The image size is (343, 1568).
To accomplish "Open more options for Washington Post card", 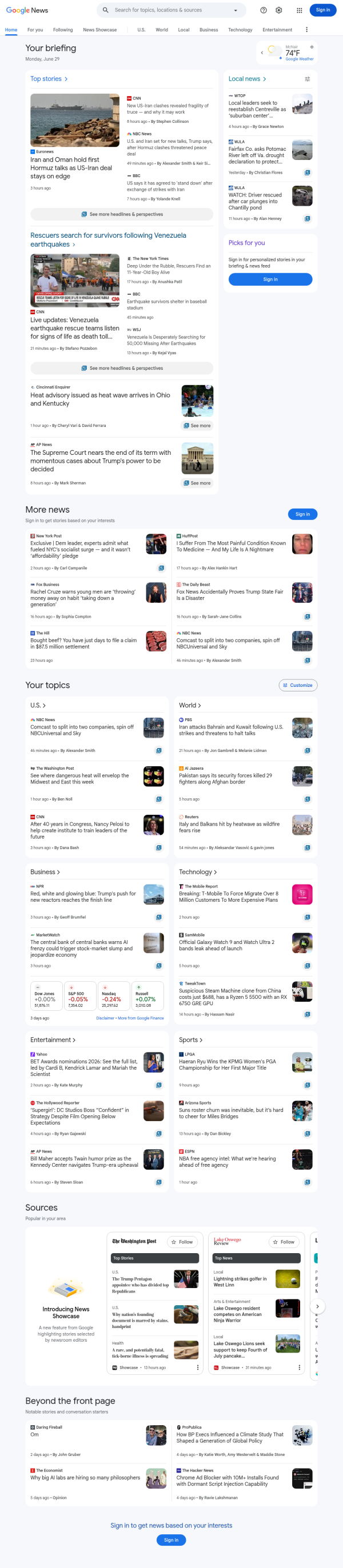I will [197, 1367].
